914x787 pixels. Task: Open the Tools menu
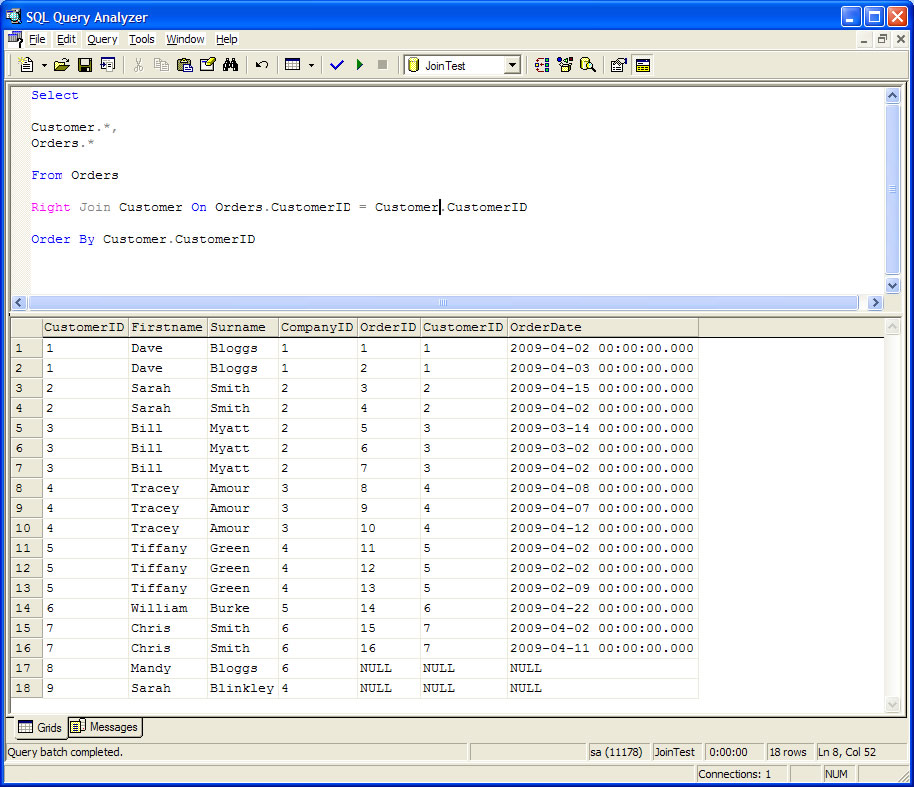[x=142, y=39]
